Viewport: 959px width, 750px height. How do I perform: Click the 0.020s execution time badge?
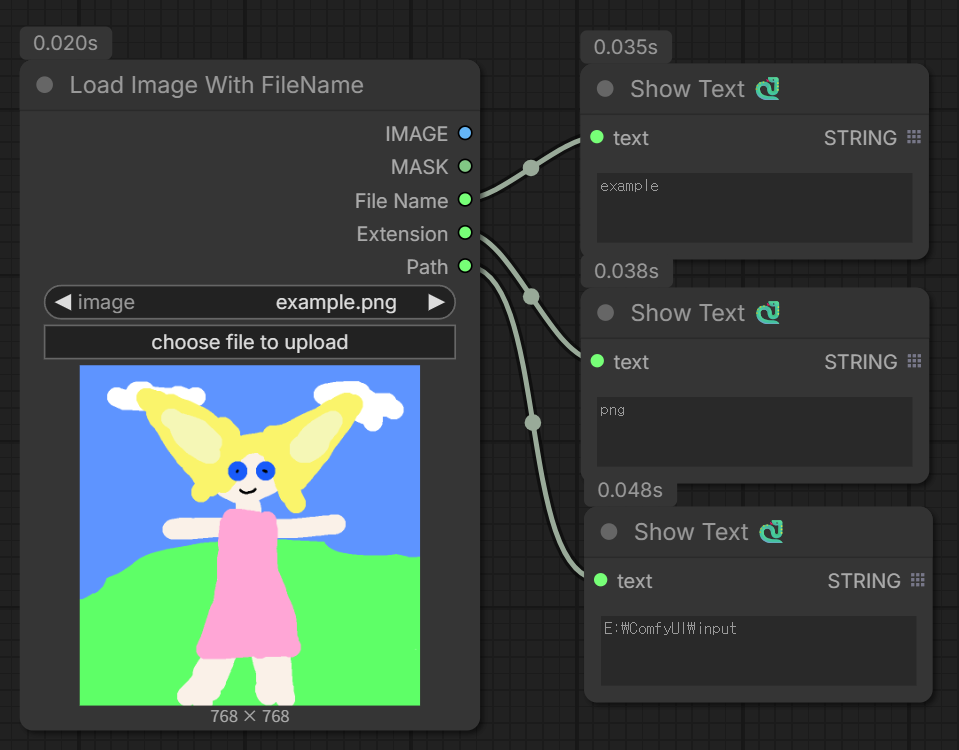coord(65,43)
